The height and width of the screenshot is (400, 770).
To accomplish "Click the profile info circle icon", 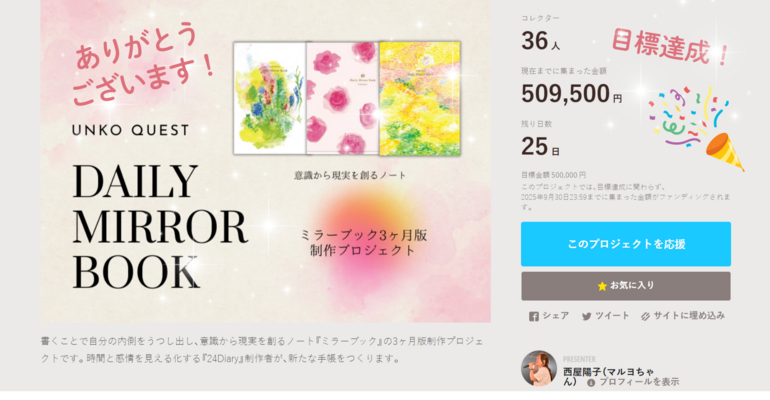I will click(591, 382).
